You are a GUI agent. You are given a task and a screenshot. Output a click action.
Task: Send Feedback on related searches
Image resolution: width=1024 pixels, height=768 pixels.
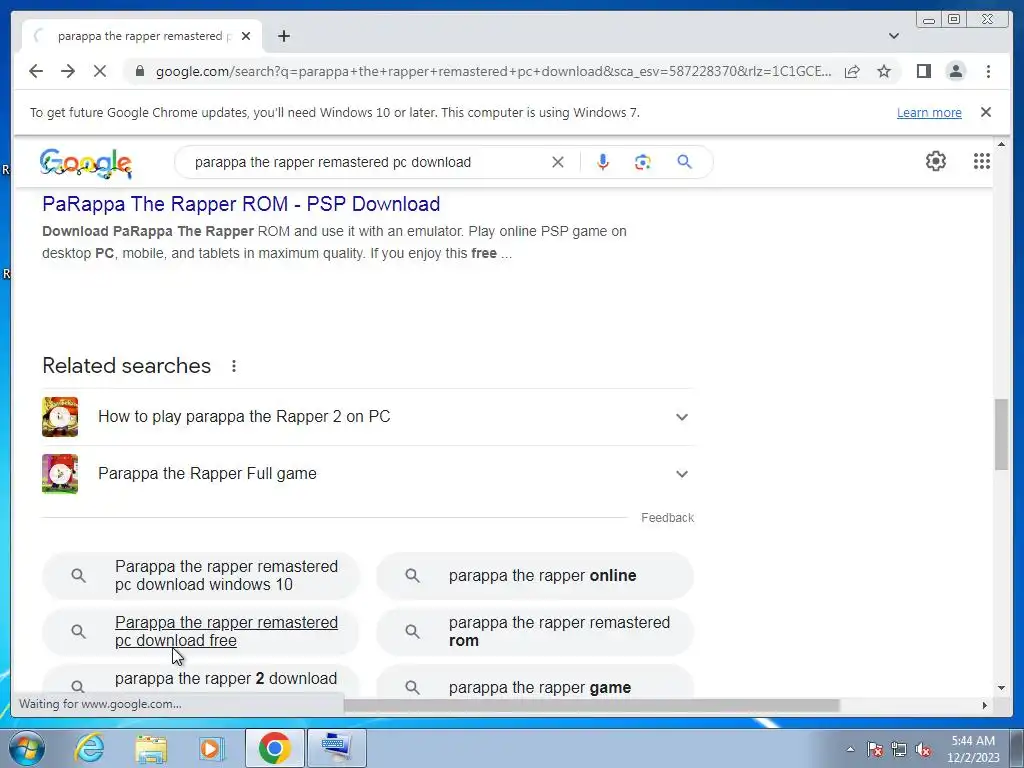[x=667, y=518]
